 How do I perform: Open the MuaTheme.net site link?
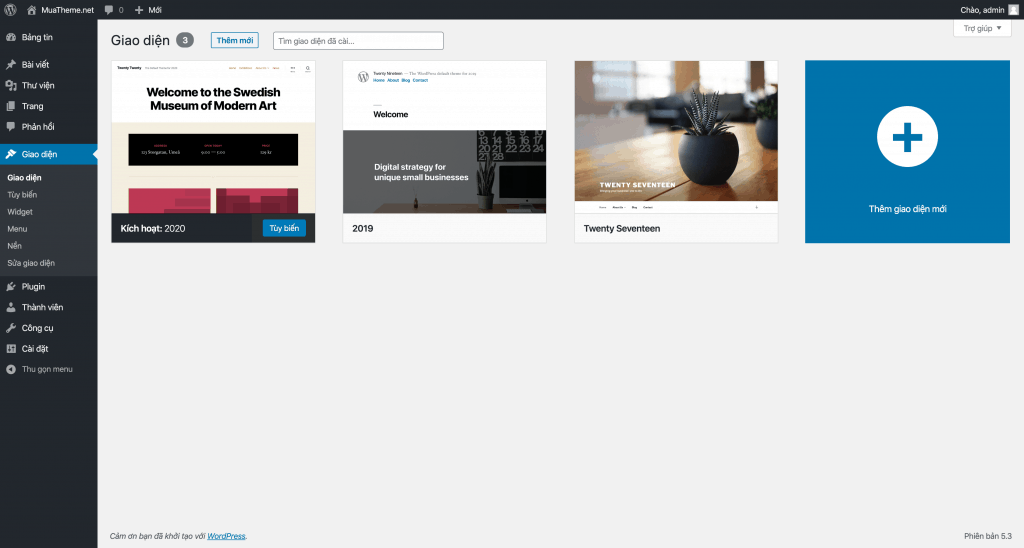click(67, 10)
